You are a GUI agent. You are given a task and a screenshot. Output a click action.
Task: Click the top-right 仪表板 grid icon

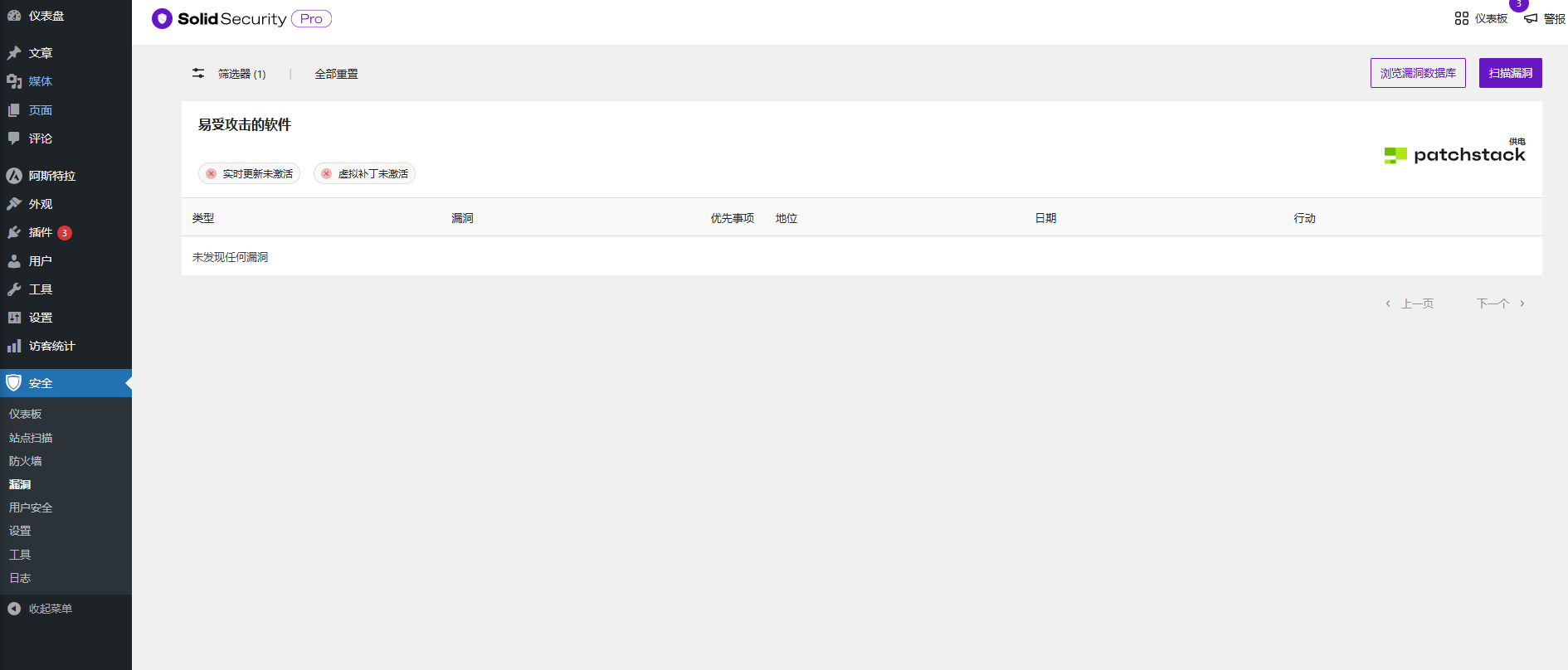1462,18
